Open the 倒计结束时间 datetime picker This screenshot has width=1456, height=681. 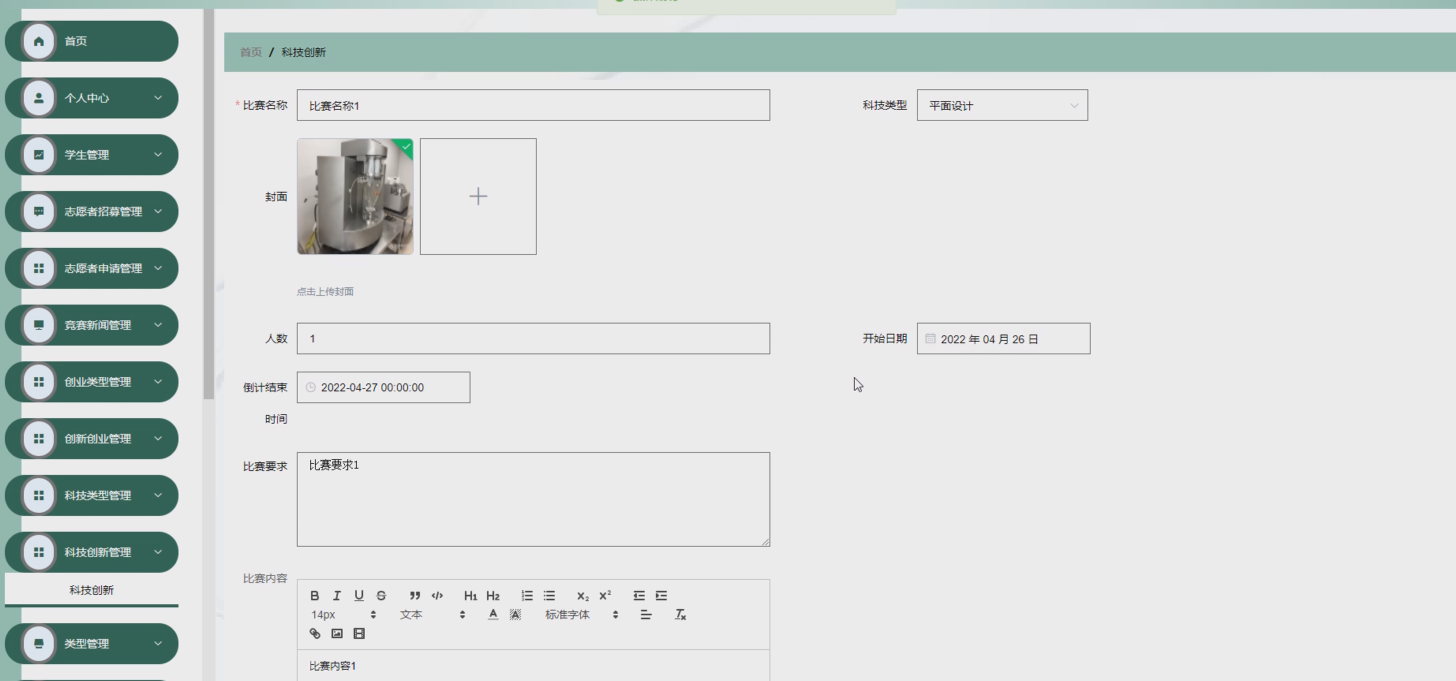(x=383, y=388)
